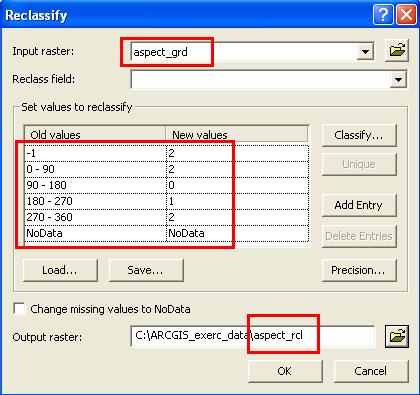The height and width of the screenshot is (395, 420).
Task: Close the Reclassify dialog
Action: (x=406, y=15)
